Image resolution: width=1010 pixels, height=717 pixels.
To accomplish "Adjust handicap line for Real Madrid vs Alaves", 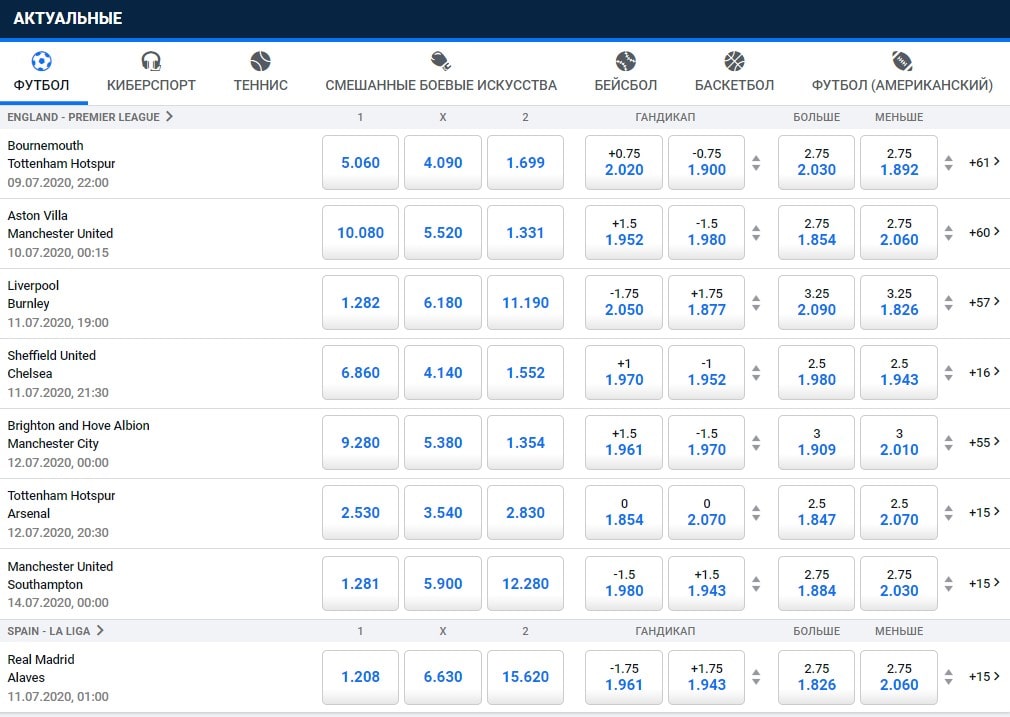I will tap(756, 676).
